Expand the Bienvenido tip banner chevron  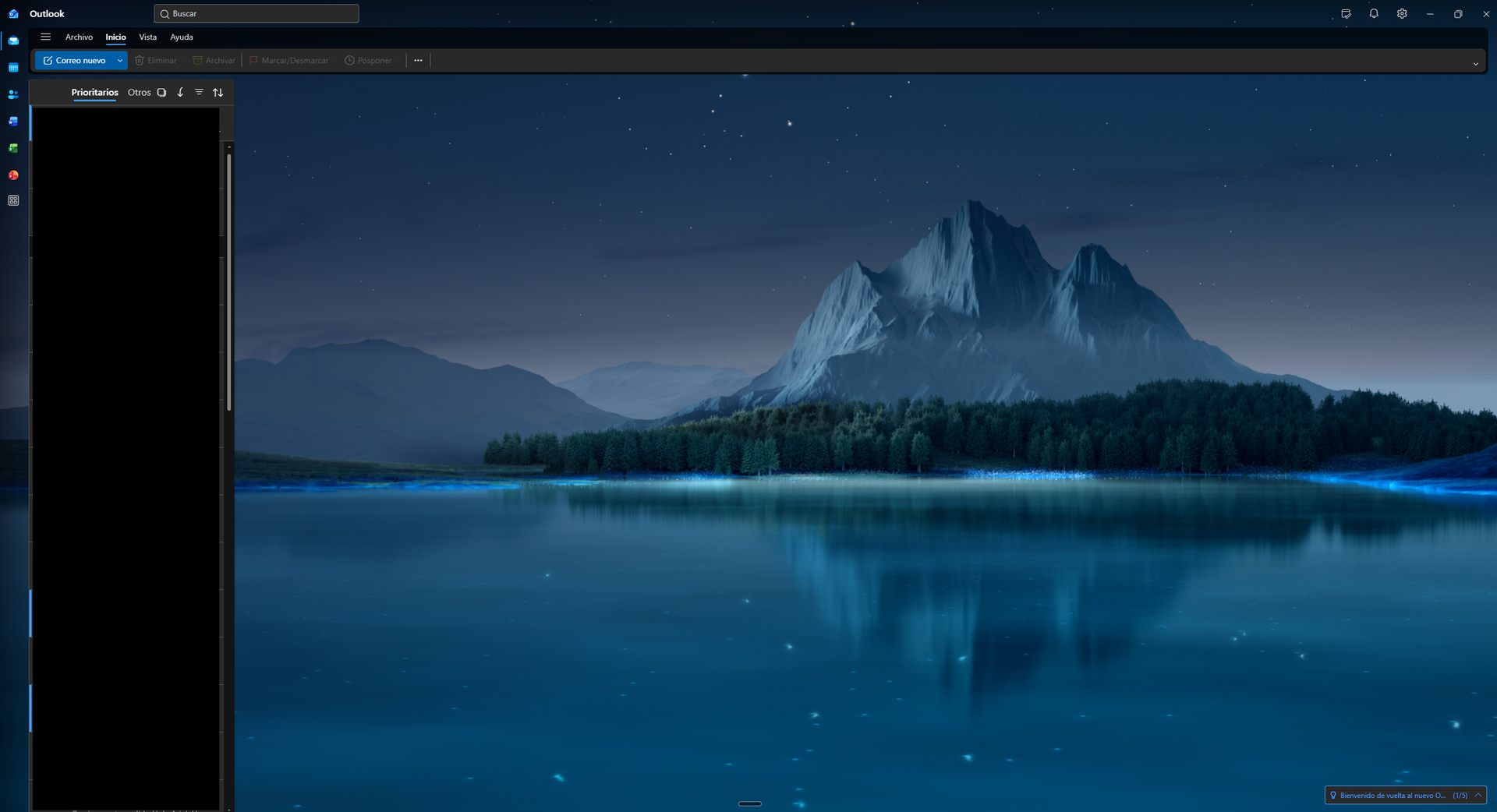1478,796
